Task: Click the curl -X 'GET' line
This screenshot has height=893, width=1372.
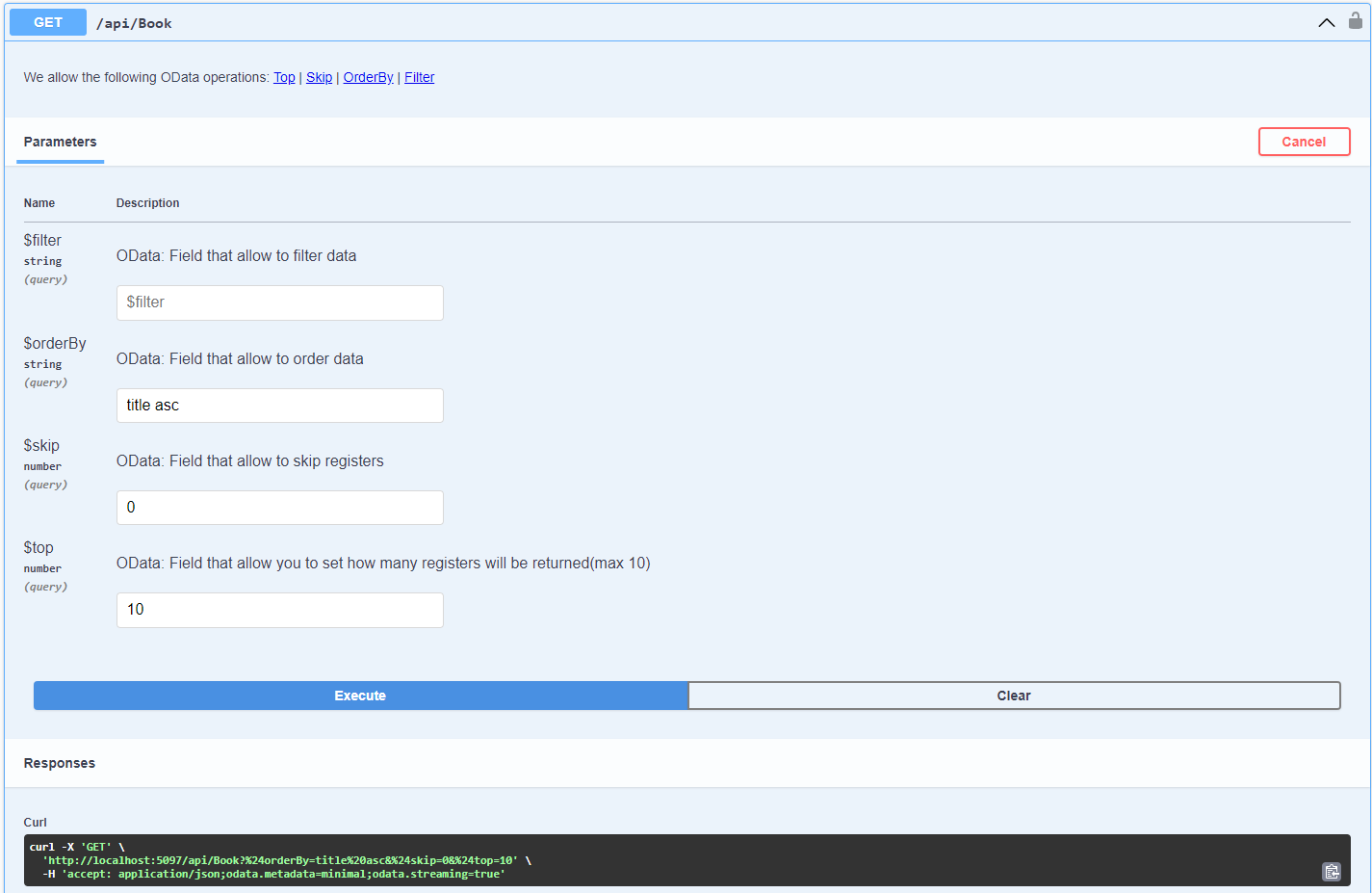Action: coord(77,847)
